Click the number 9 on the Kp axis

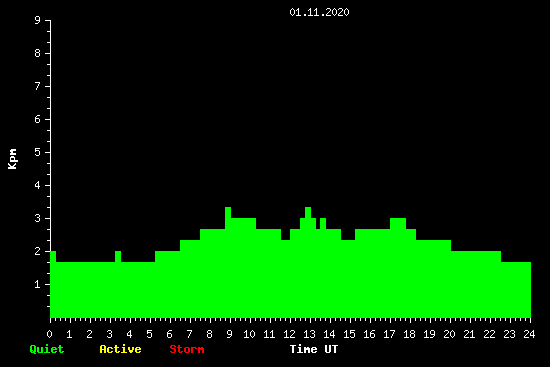coord(38,20)
